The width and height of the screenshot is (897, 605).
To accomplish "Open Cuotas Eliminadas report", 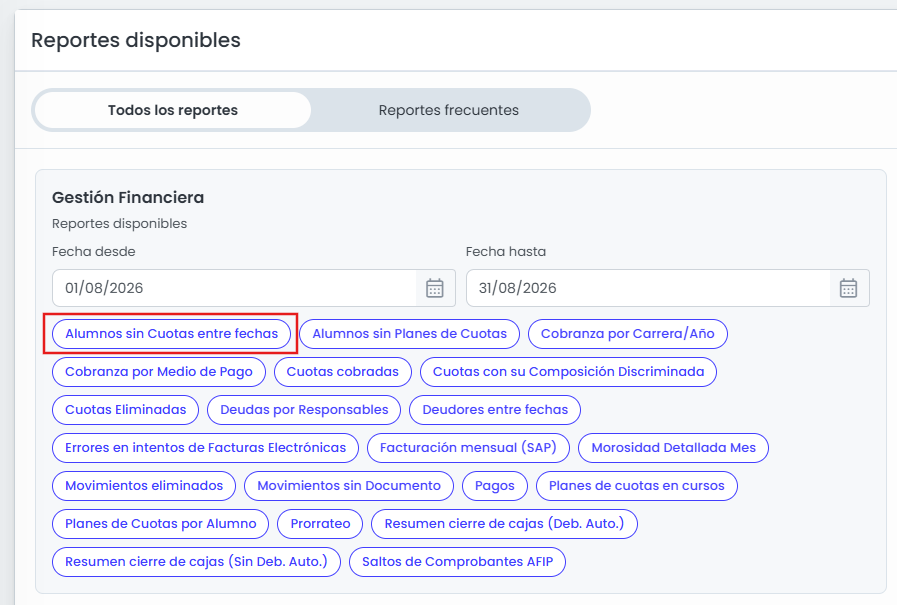I will [x=125, y=410].
